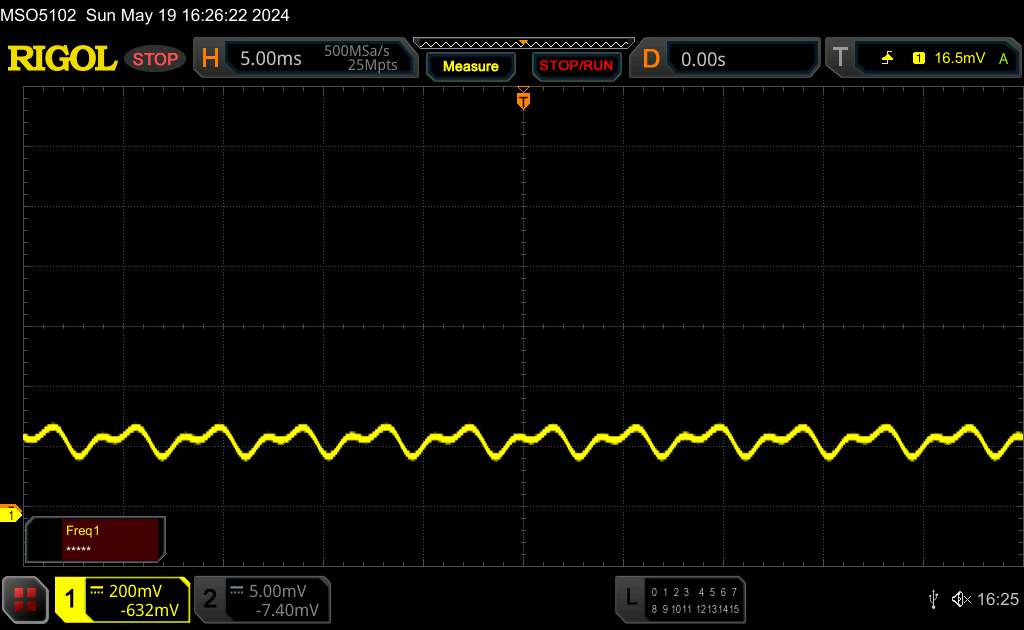
Task: Click the rising edge trigger icon
Action: coord(887,59)
